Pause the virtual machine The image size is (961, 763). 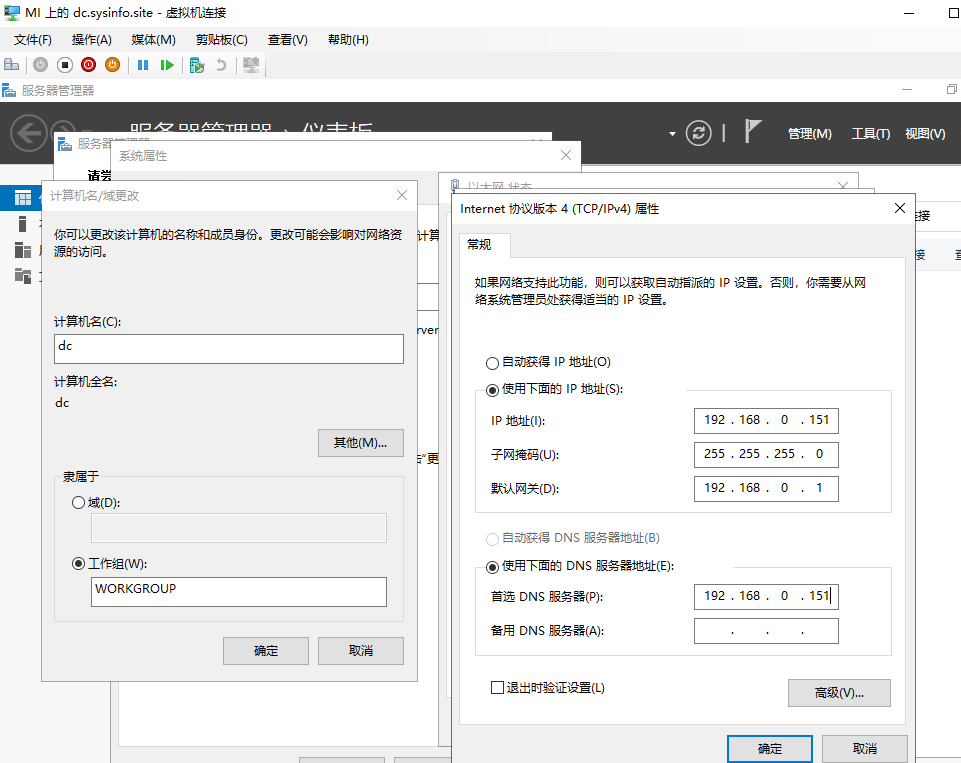point(141,64)
